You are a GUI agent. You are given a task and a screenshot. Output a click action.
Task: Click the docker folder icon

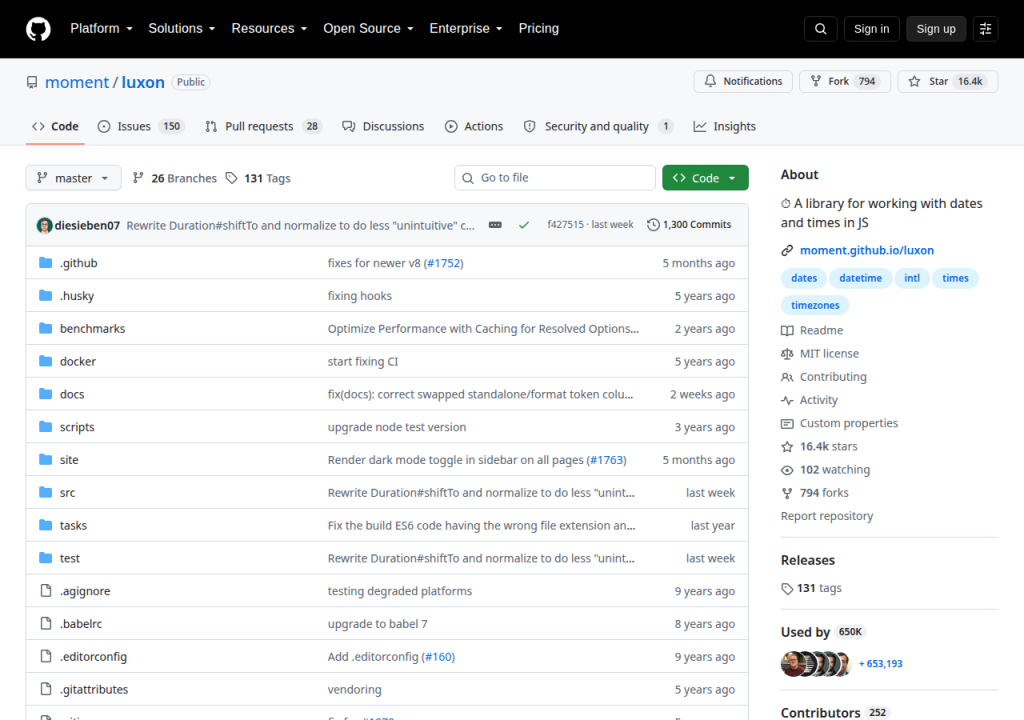(45, 361)
